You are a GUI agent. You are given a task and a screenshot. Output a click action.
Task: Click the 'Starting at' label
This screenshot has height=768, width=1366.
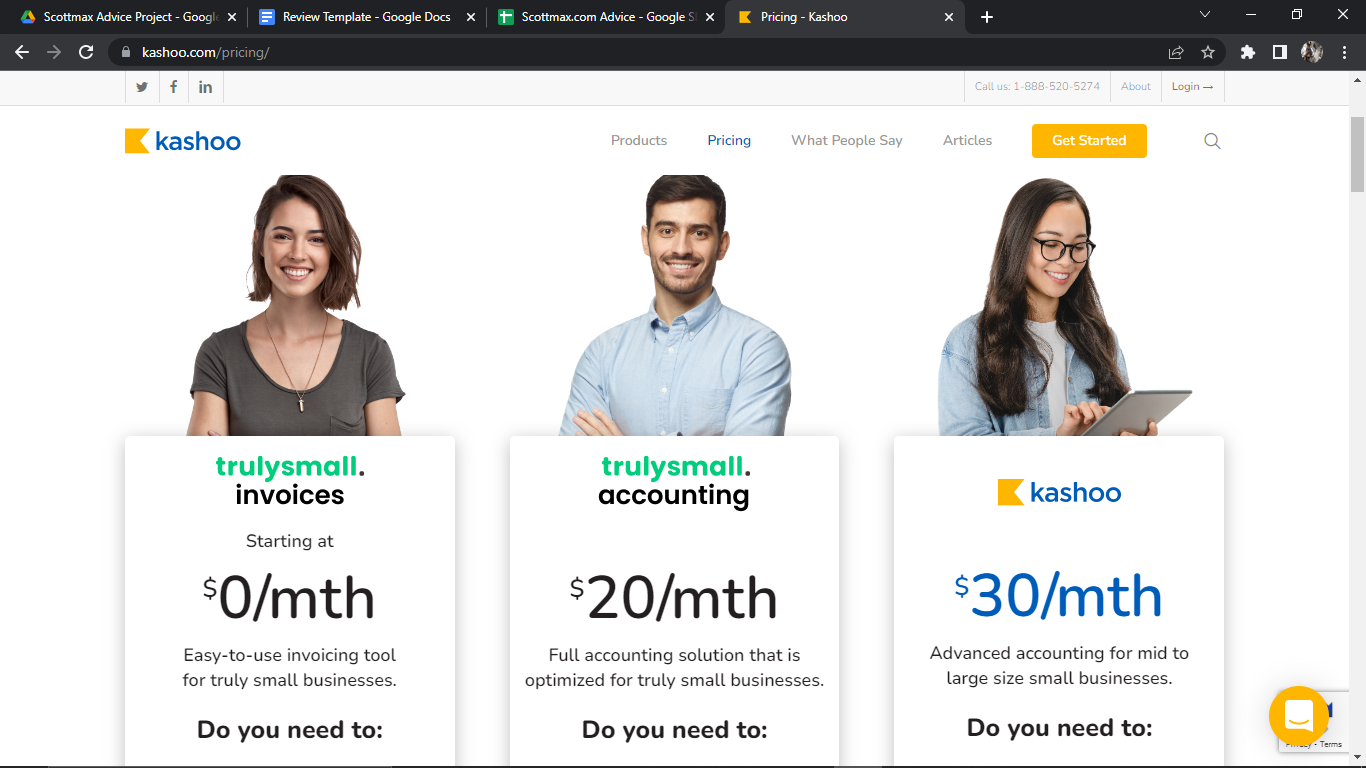coord(290,541)
